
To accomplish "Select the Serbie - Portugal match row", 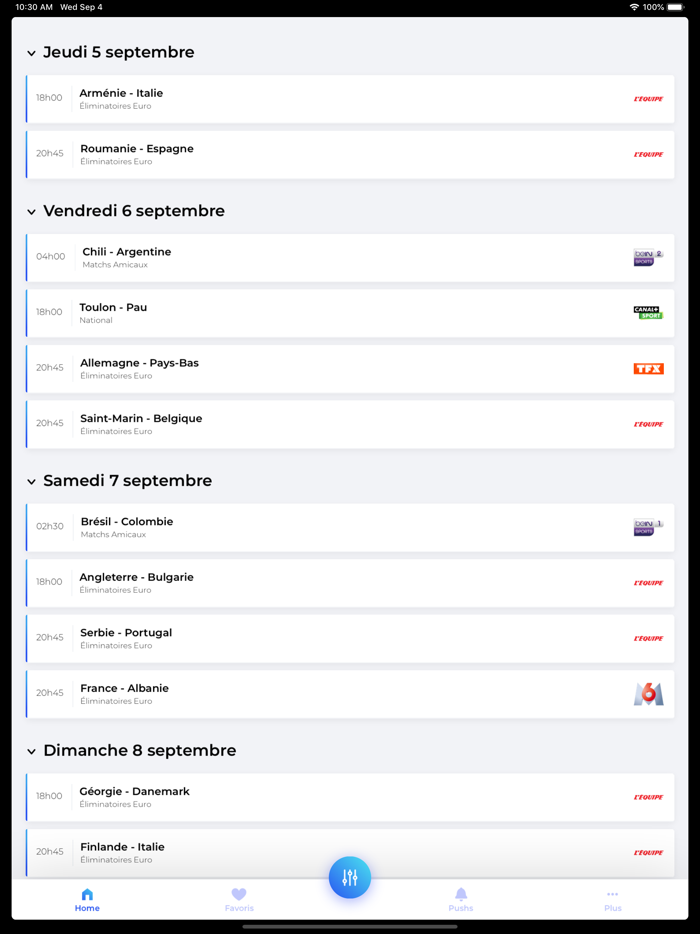I will [x=350, y=637].
